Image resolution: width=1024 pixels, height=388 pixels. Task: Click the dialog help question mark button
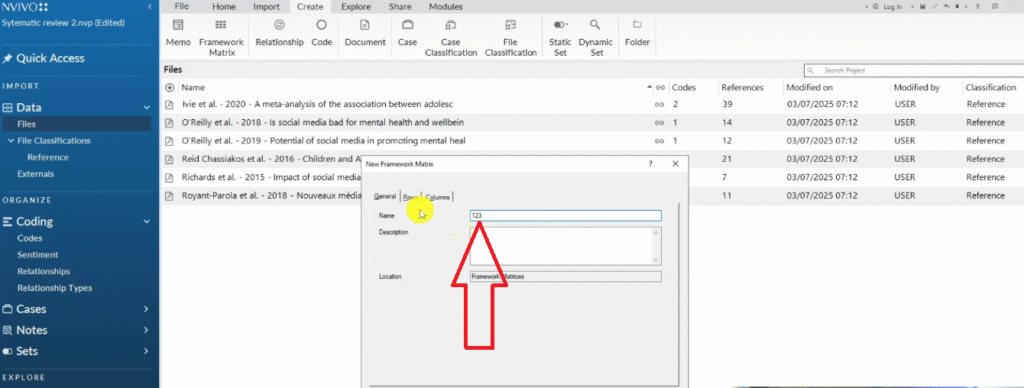650,164
